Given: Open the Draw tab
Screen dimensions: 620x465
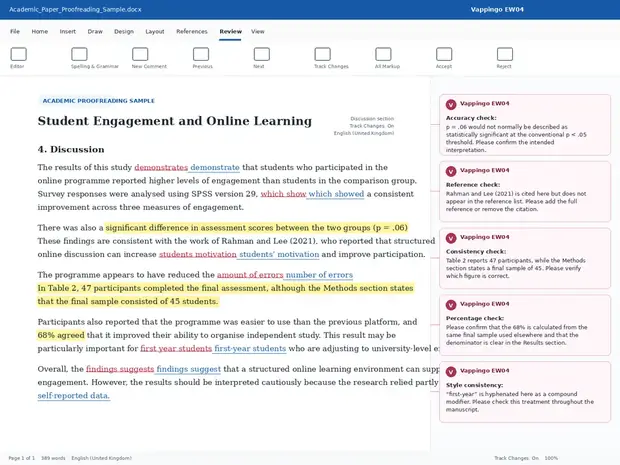Looking at the screenshot, I should click(x=95, y=31).
